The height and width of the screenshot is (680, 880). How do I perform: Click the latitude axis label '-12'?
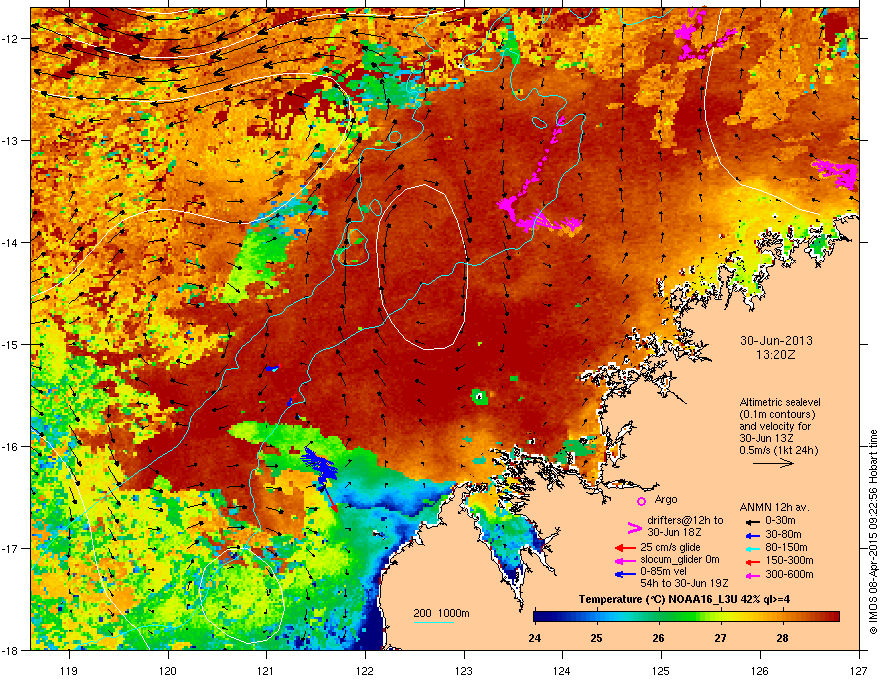[x=10, y=38]
